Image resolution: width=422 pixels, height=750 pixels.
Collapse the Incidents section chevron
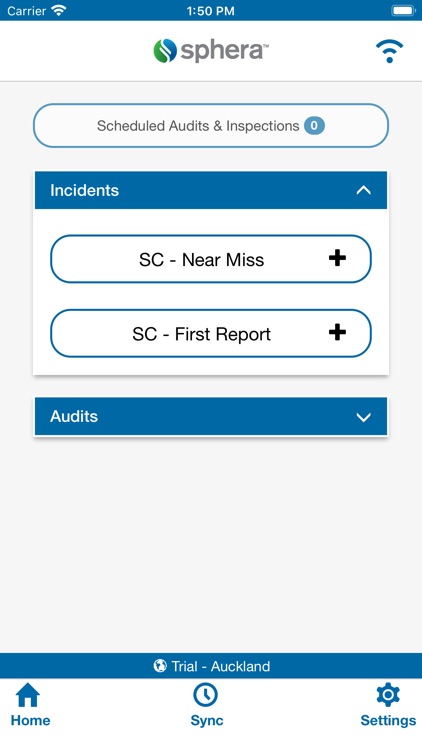(x=364, y=190)
